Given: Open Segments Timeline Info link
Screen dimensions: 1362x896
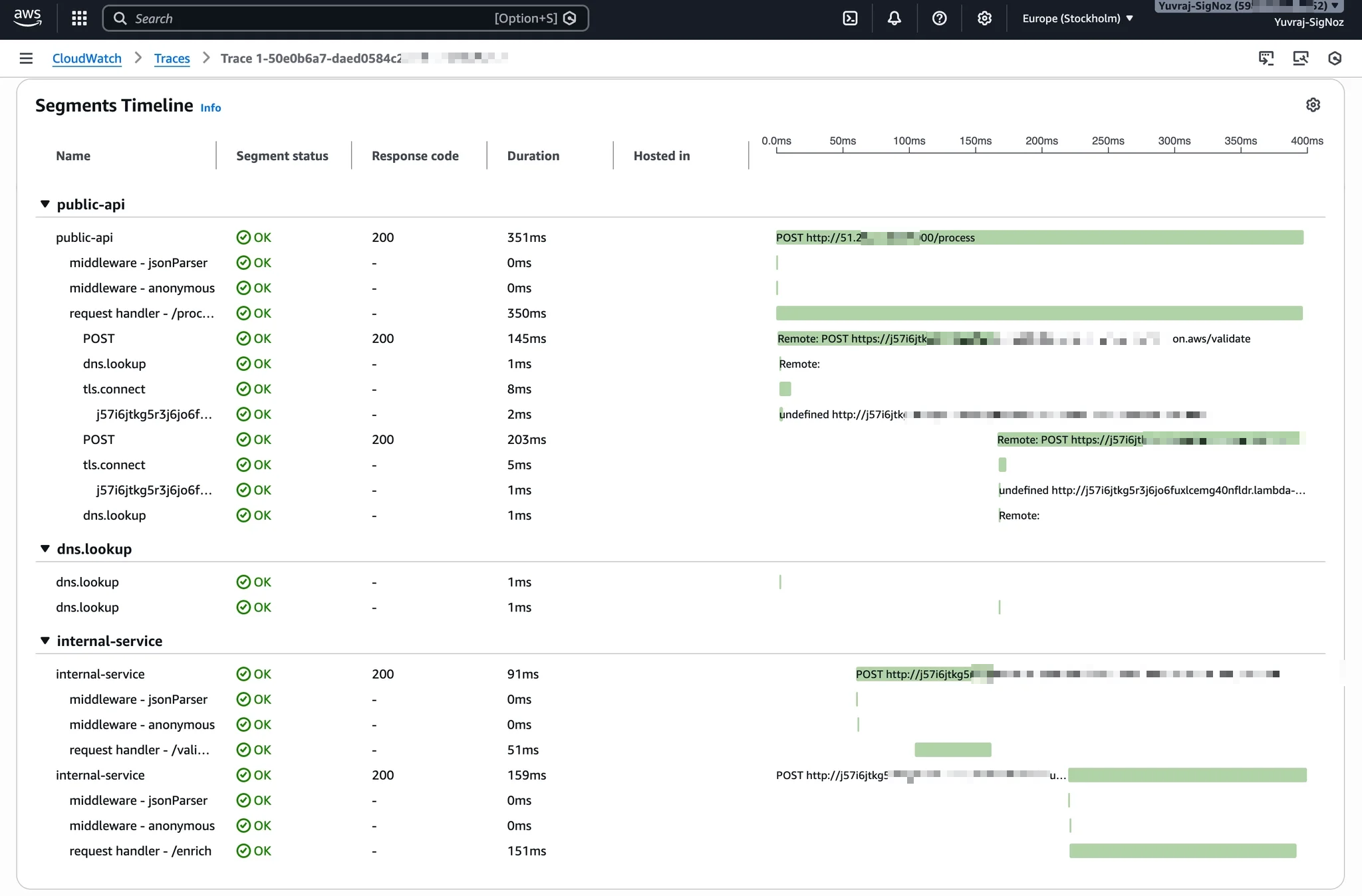Looking at the screenshot, I should pyautogui.click(x=210, y=108).
